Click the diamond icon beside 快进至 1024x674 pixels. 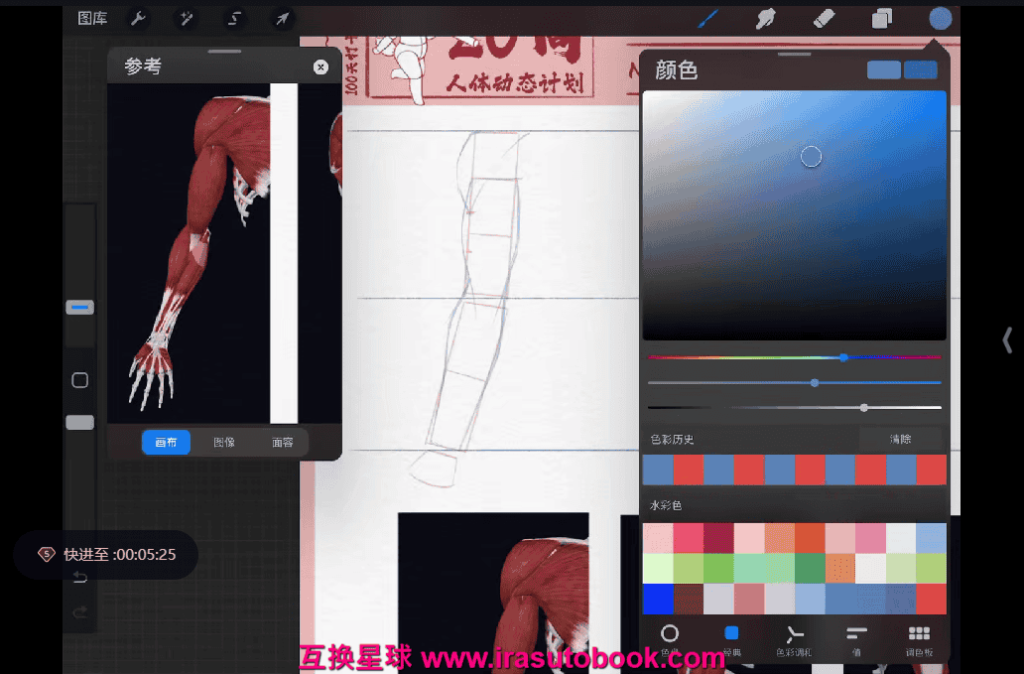pyautogui.click(x=46, y=554)
